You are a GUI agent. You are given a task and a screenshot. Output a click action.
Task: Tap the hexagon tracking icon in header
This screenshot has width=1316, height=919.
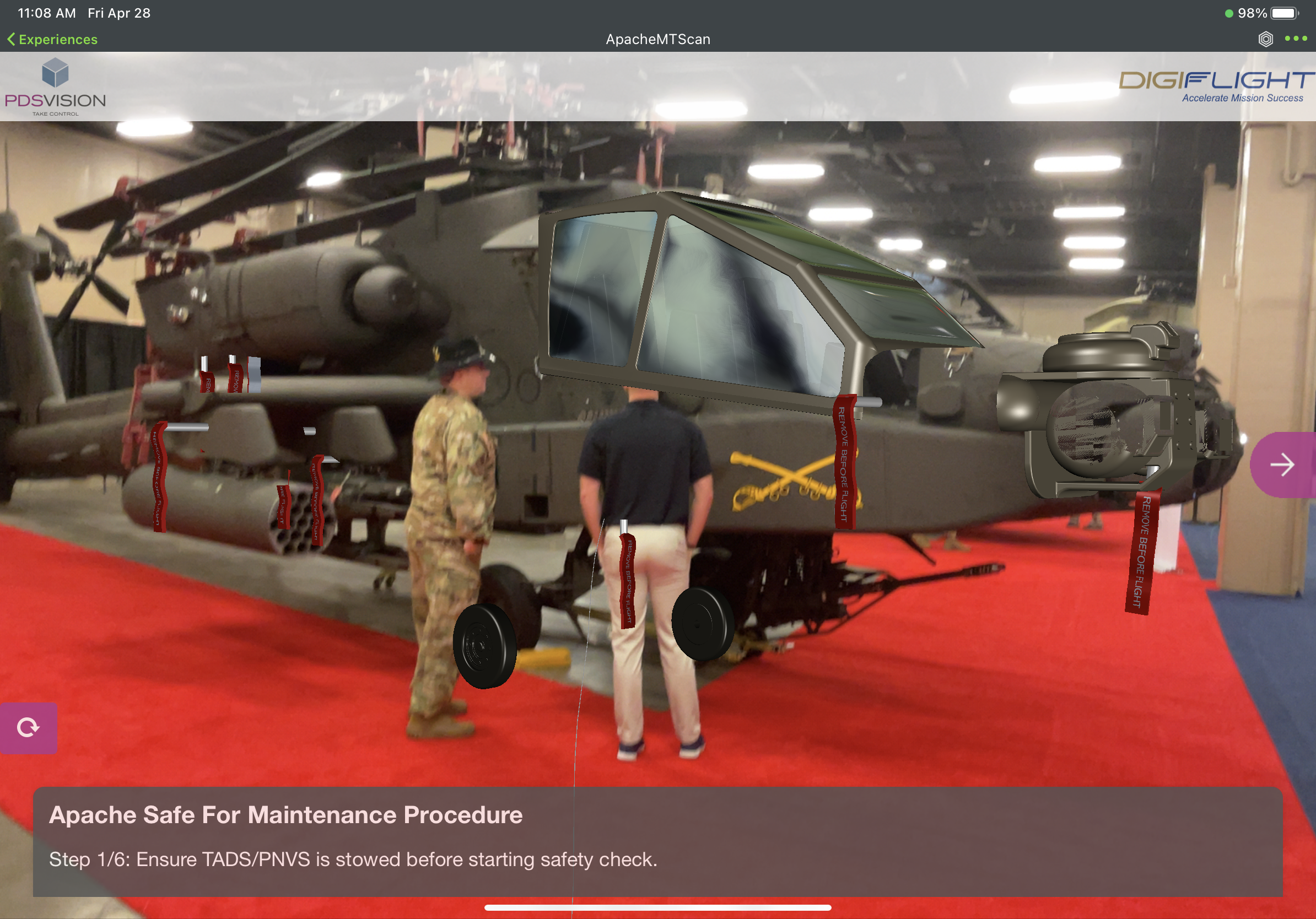pos(1265,39)
